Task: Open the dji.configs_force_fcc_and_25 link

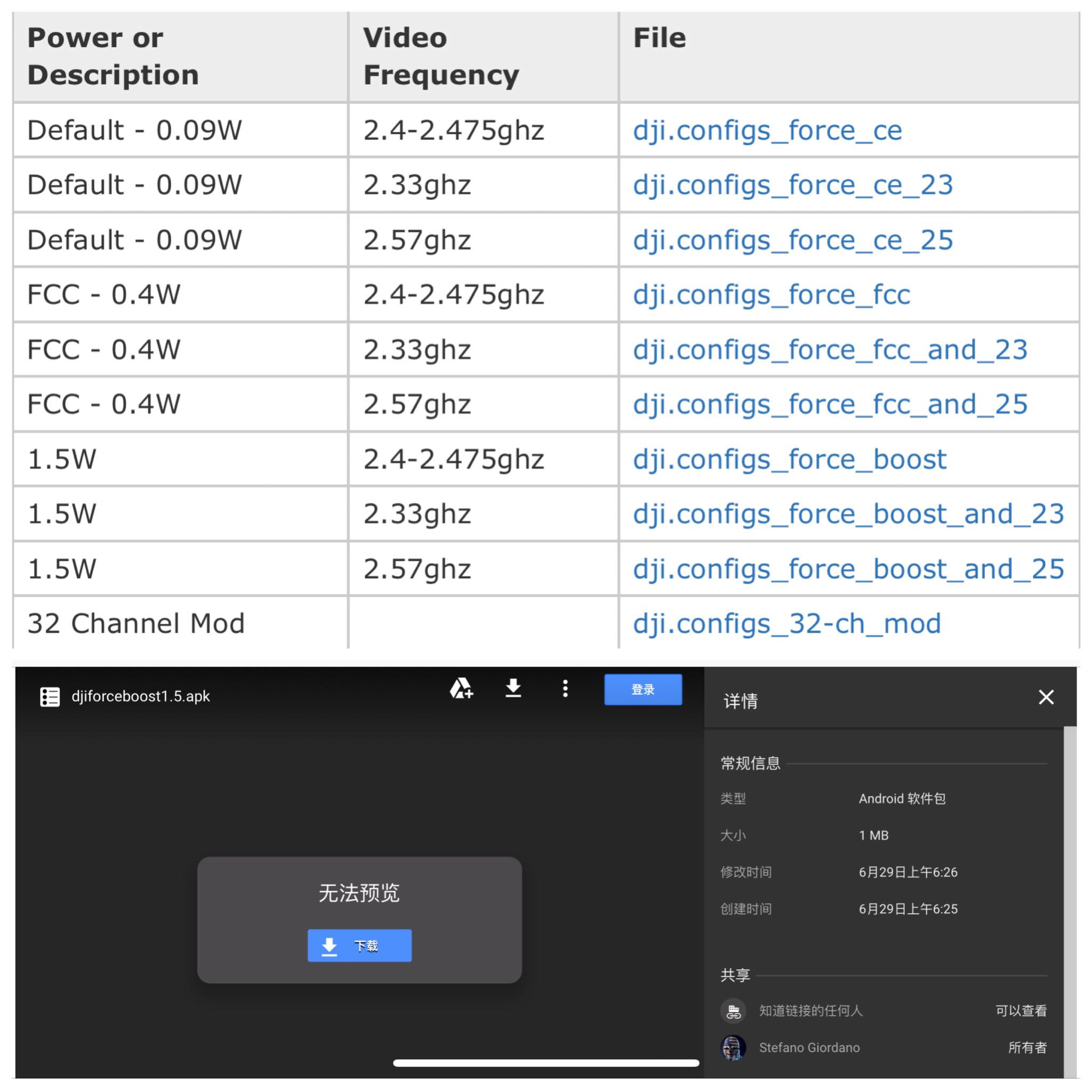Action: pos(830,405)
